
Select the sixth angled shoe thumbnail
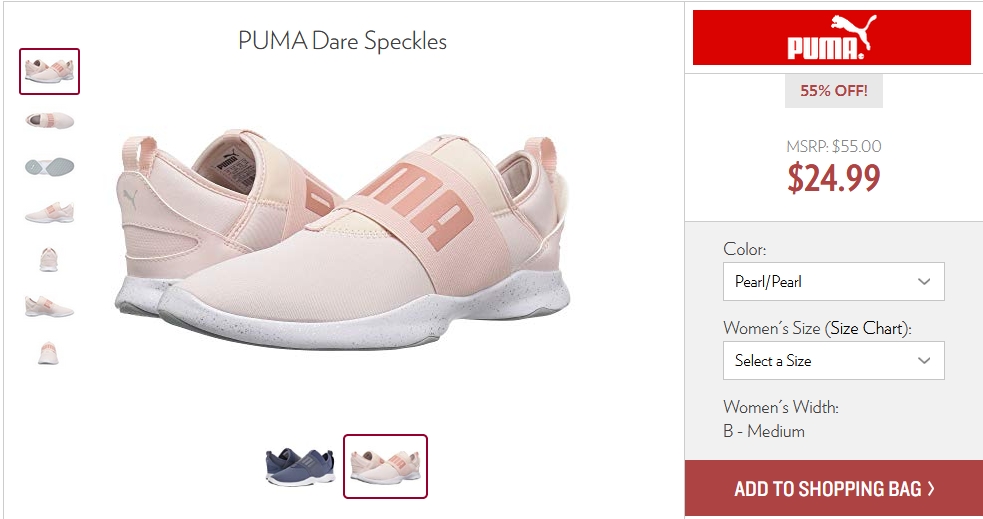50,307
